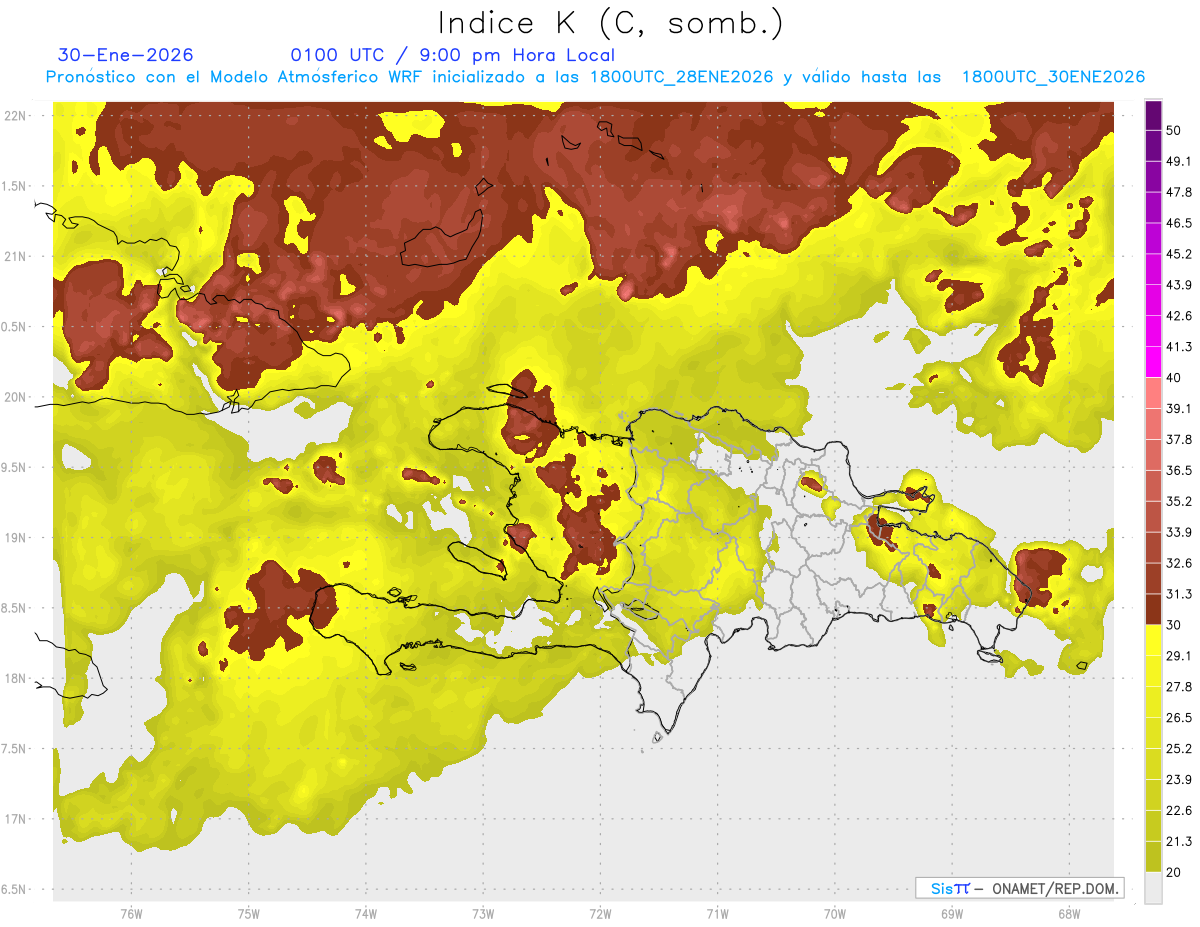Click the '71W' longitude label

click(717, 913)
